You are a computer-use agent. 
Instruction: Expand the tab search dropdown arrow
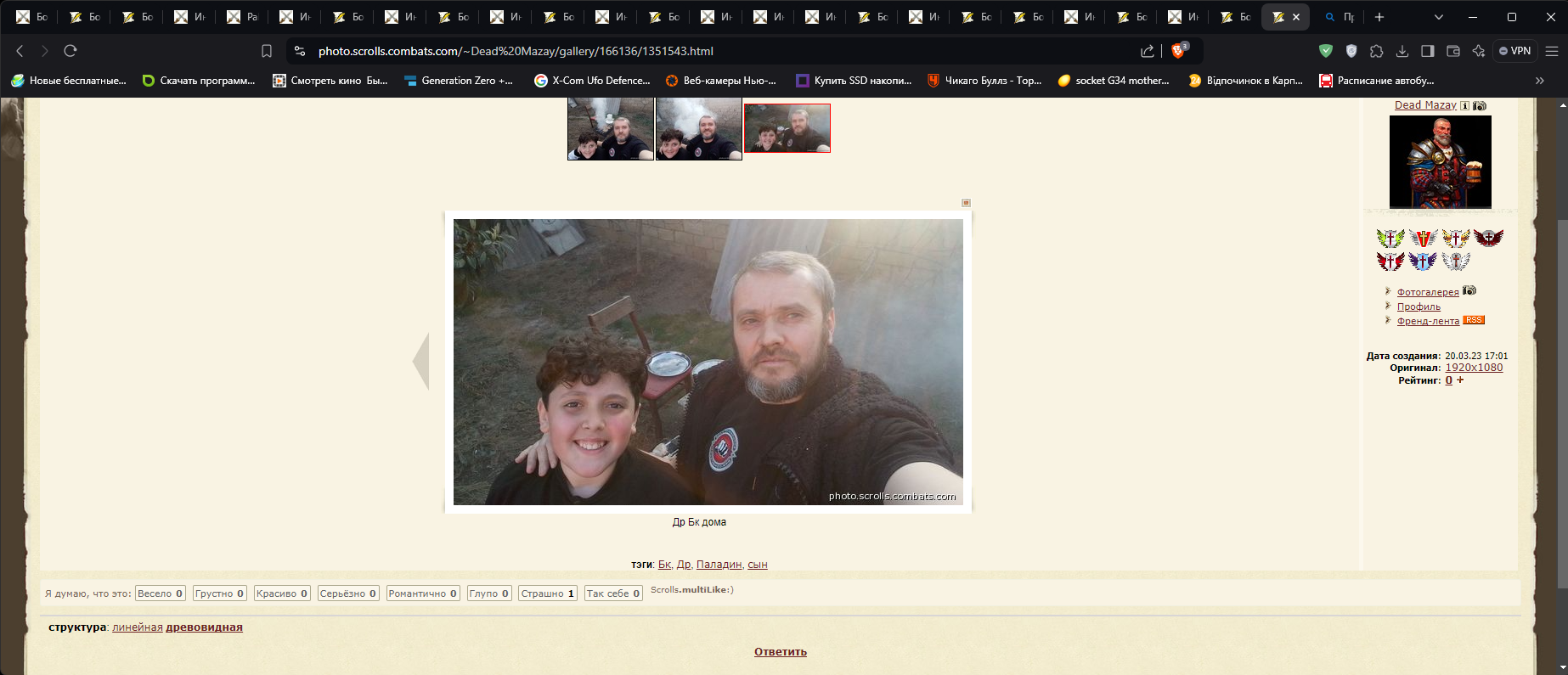click(1438, 17)
